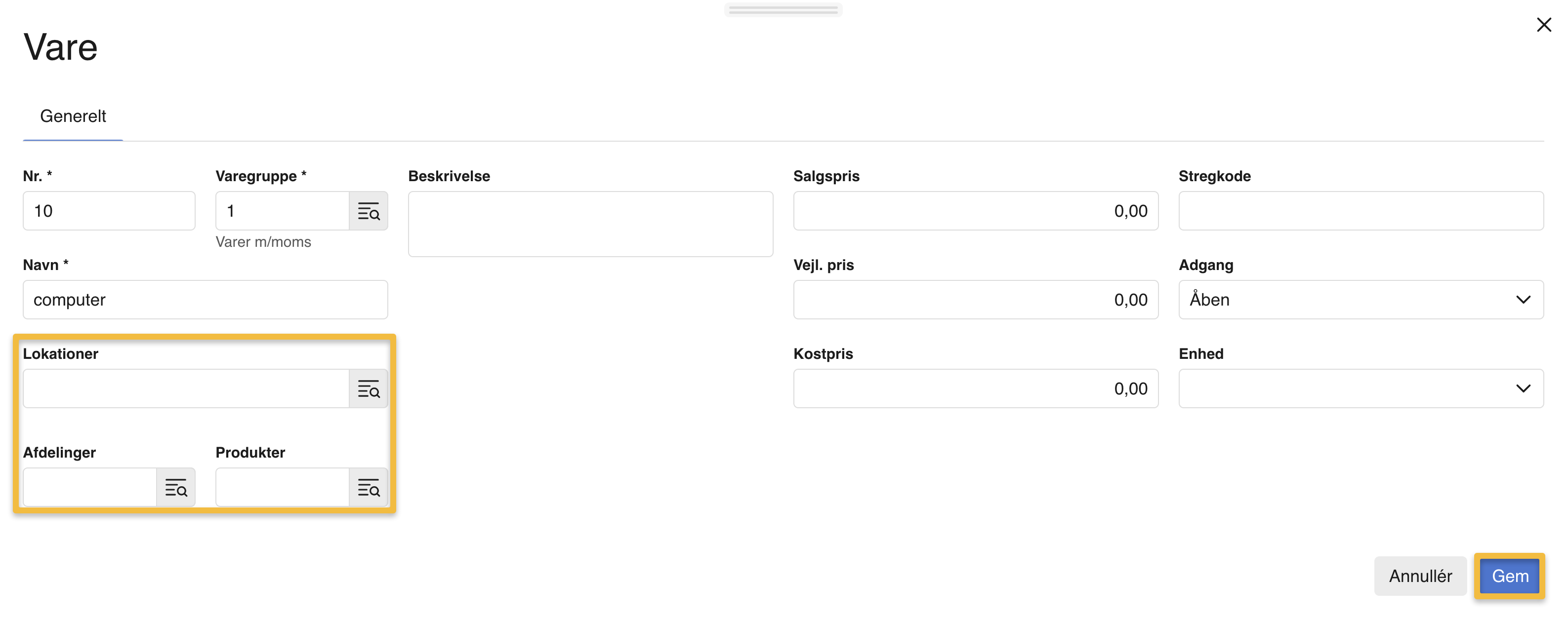Focus the Beskrivelse text area
This screenshot has height=620, width=1568.
(x=590, y=224)
